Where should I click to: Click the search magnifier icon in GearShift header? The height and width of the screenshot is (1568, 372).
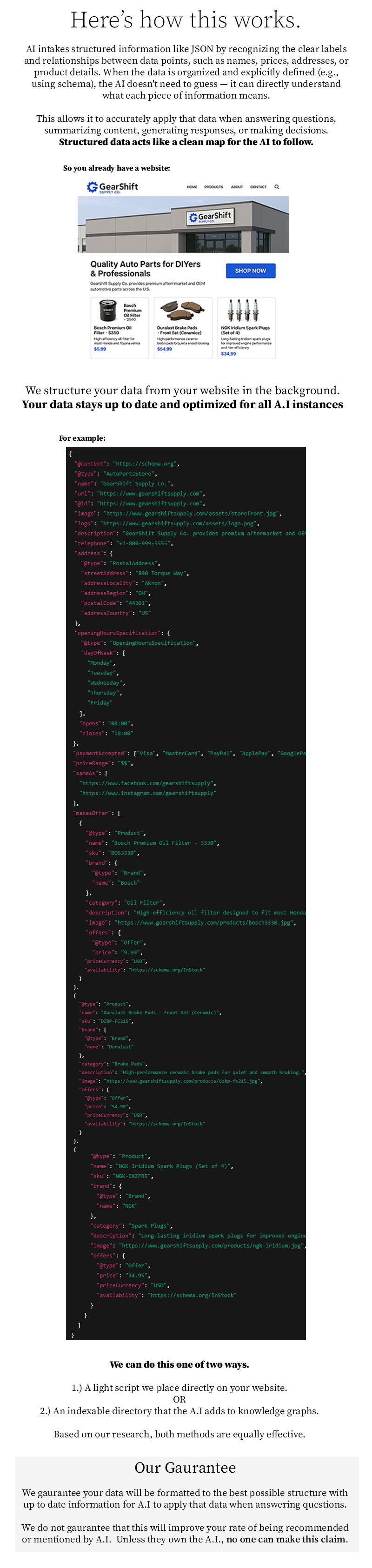[276, 187]
